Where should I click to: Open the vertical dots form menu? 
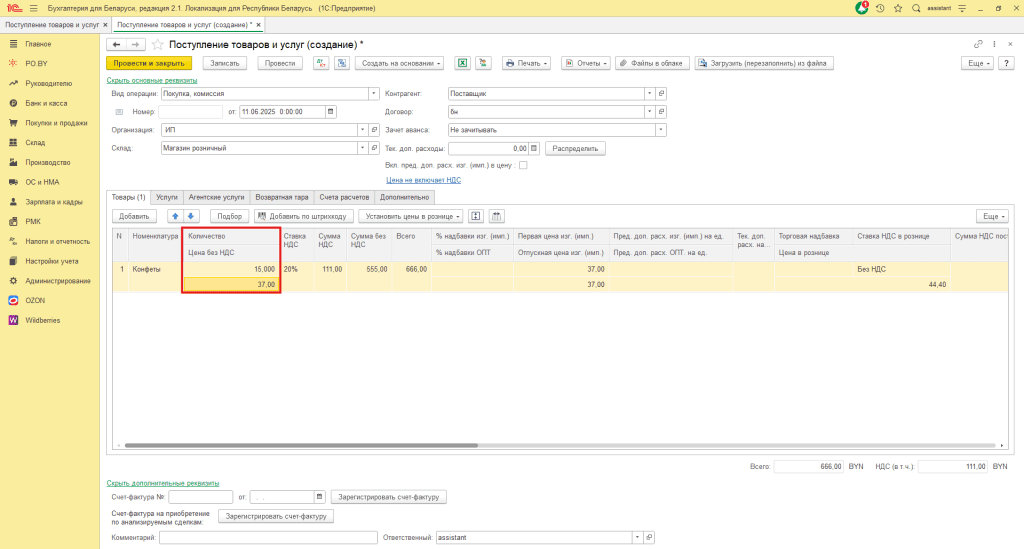pyautogui.click(x=994, y=44)
